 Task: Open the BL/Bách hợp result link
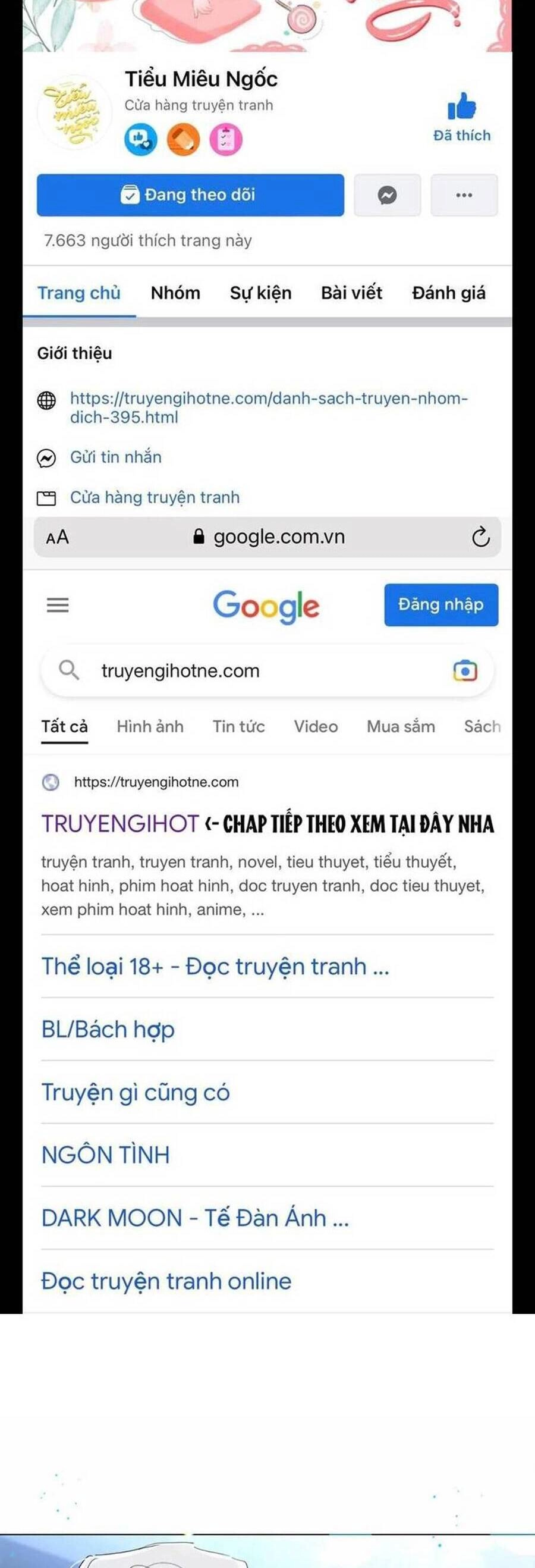pos(108,1029)
